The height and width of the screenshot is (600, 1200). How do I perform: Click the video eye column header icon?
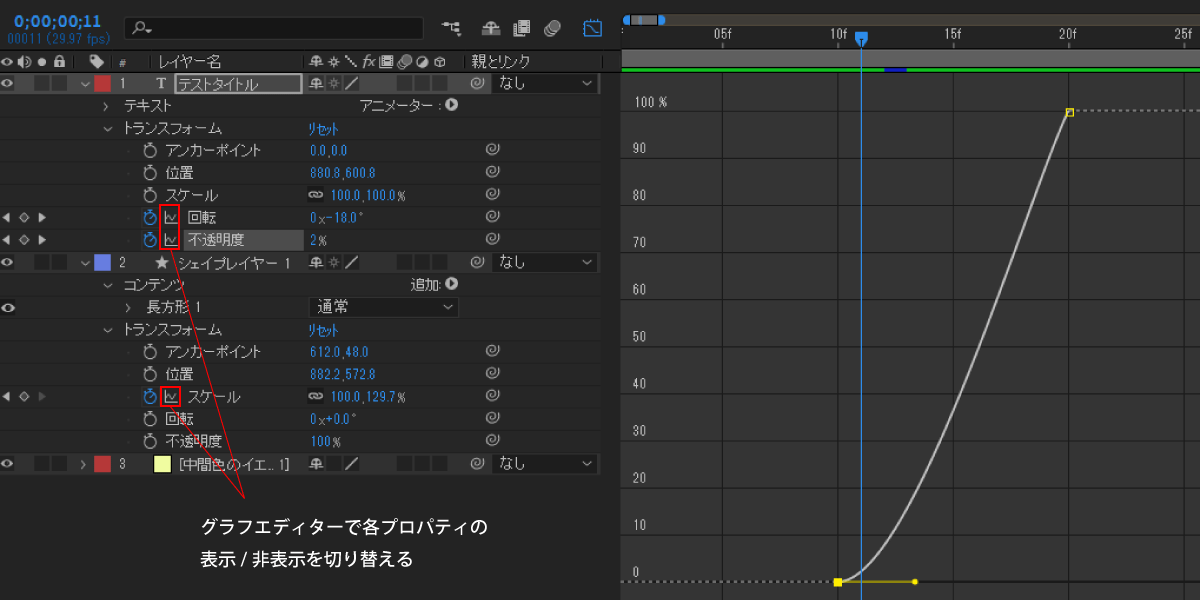click(x=8, y=62)
